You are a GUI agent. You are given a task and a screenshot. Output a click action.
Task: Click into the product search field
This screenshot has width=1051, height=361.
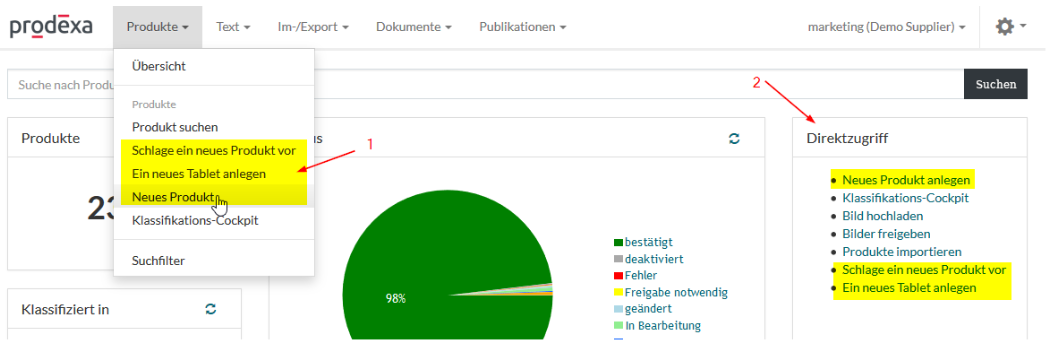(x=485, y=84)
